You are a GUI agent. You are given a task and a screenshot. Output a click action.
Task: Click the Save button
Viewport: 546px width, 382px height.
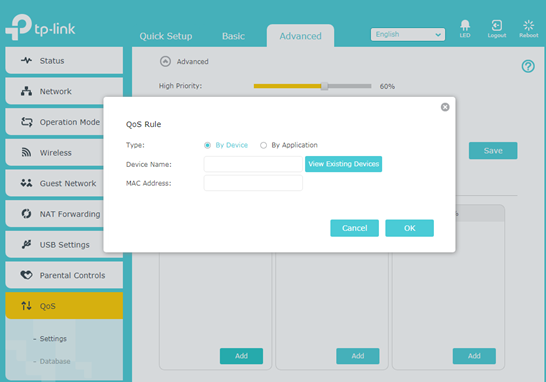coord(493,151)
